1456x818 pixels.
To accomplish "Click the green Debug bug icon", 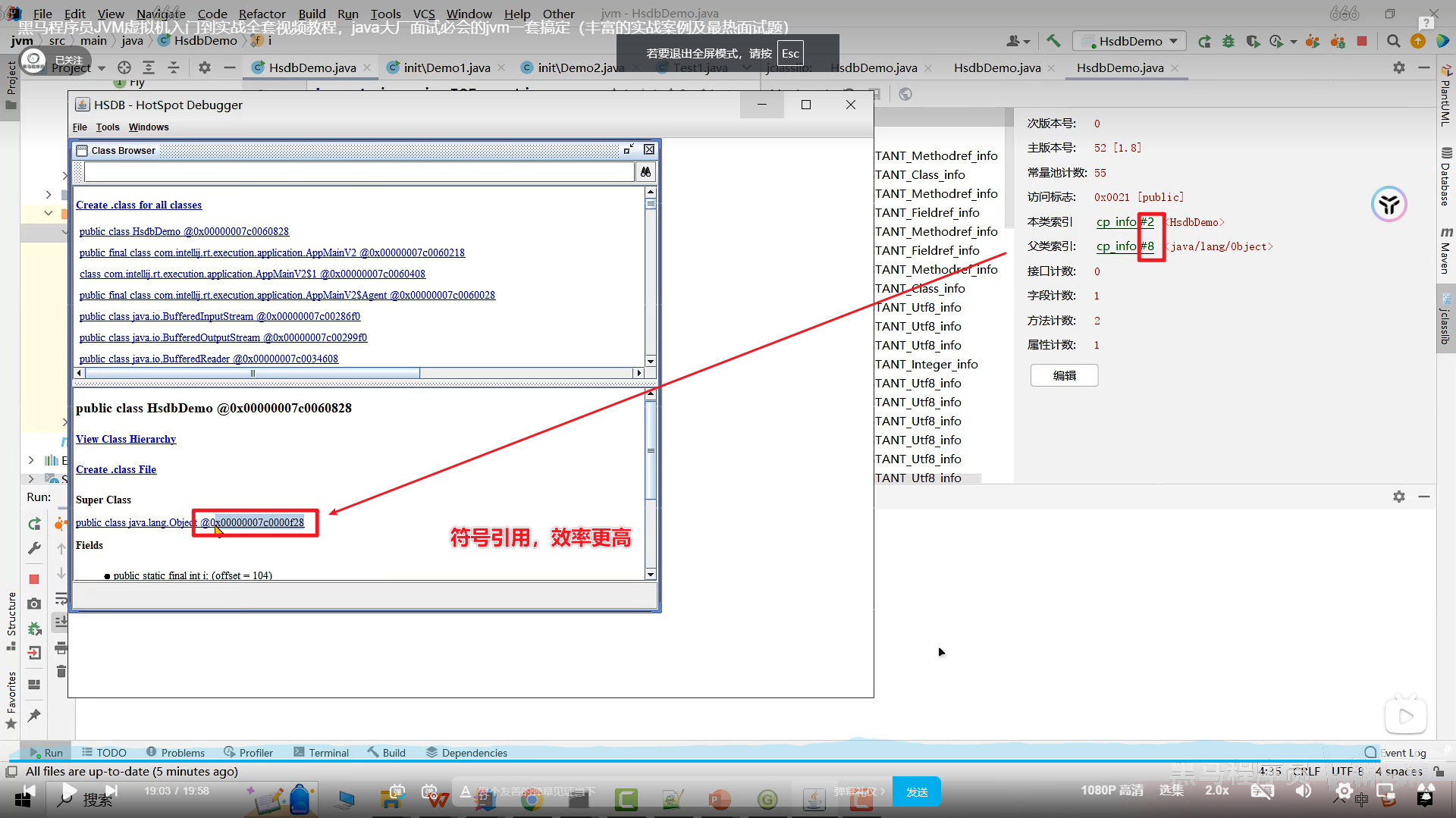I will tap(1228, 41).
